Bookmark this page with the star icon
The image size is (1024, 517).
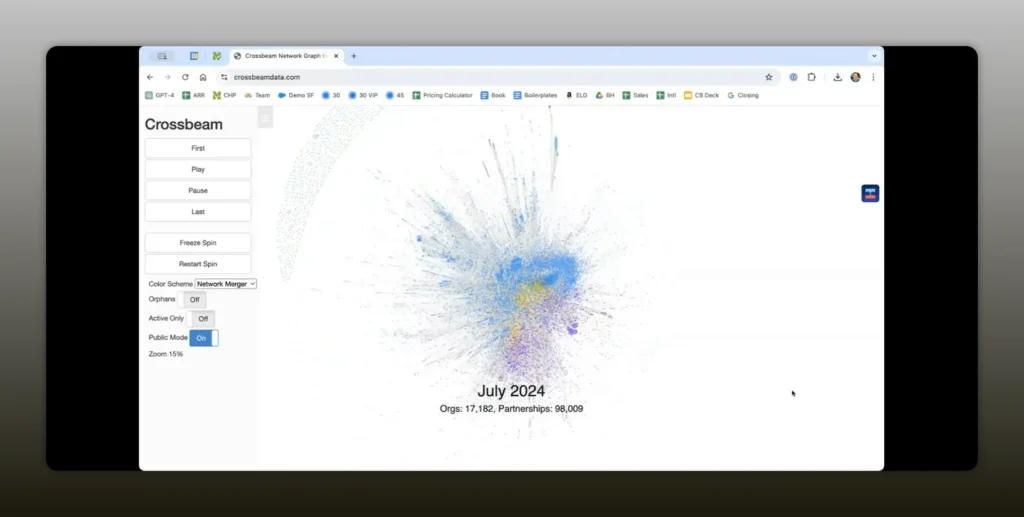tap(769, 77)
